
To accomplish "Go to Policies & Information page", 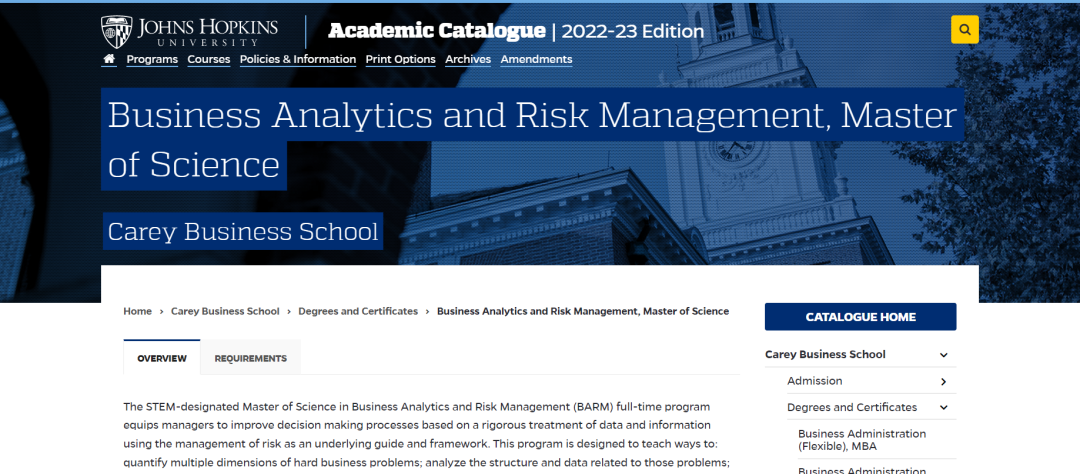I will click(x=298, y=59).
